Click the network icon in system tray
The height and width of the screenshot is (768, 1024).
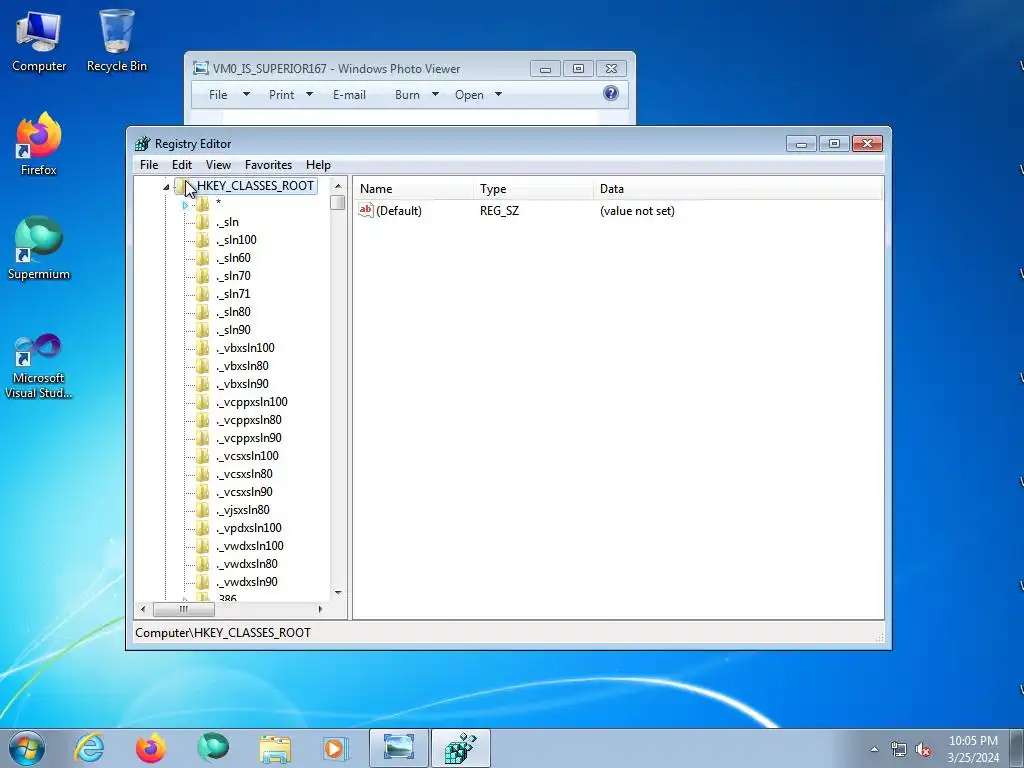pos(899,750)
